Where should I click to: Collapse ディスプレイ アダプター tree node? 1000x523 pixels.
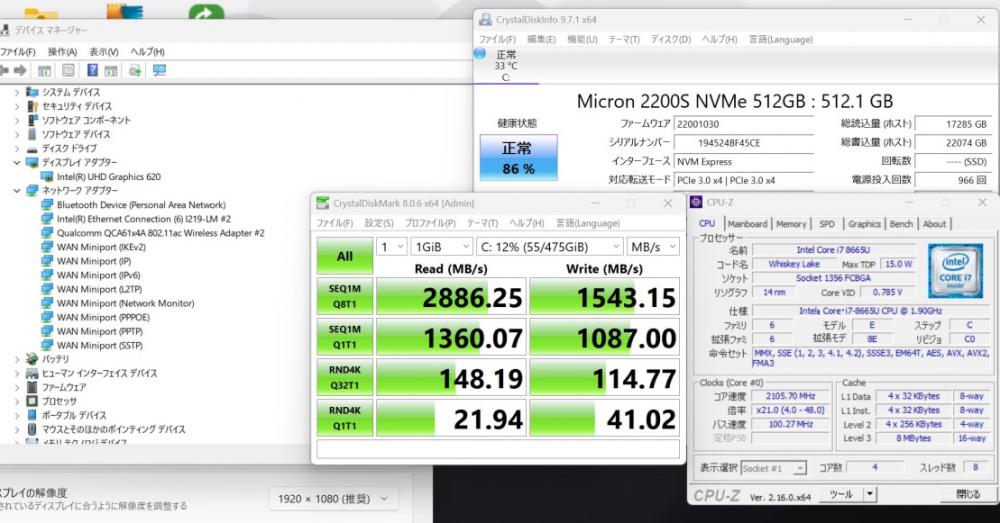[17, 163]
